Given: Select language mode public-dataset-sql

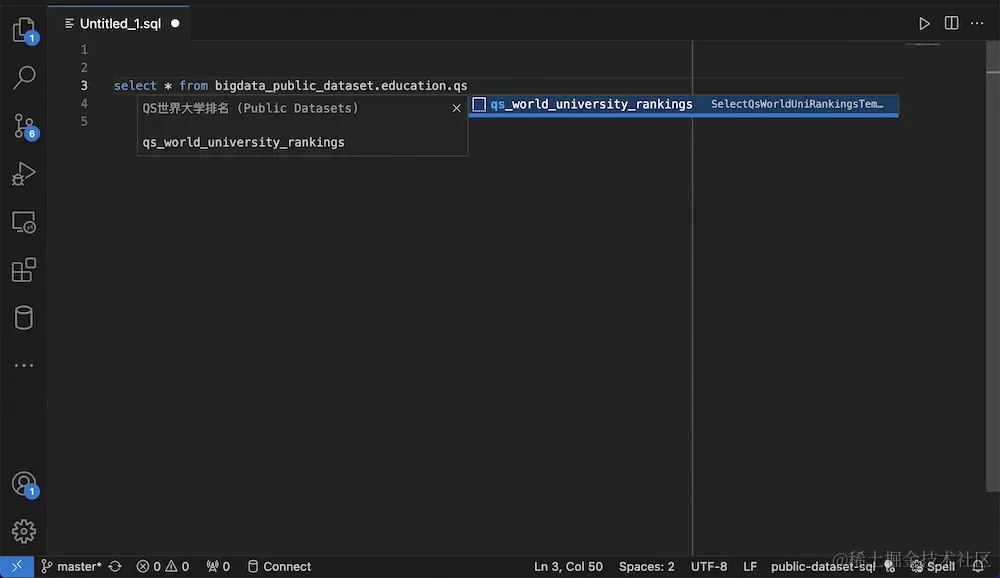Looking at the screenshot, I should (823, 567).
